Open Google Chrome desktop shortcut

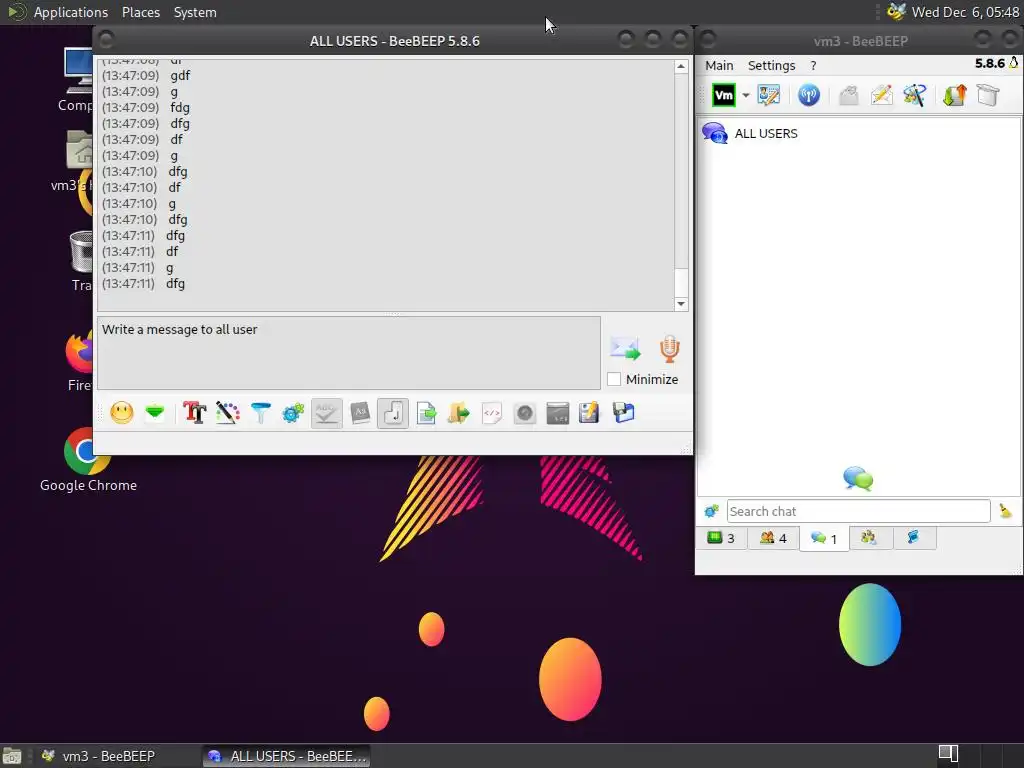[x=88, y=458]
